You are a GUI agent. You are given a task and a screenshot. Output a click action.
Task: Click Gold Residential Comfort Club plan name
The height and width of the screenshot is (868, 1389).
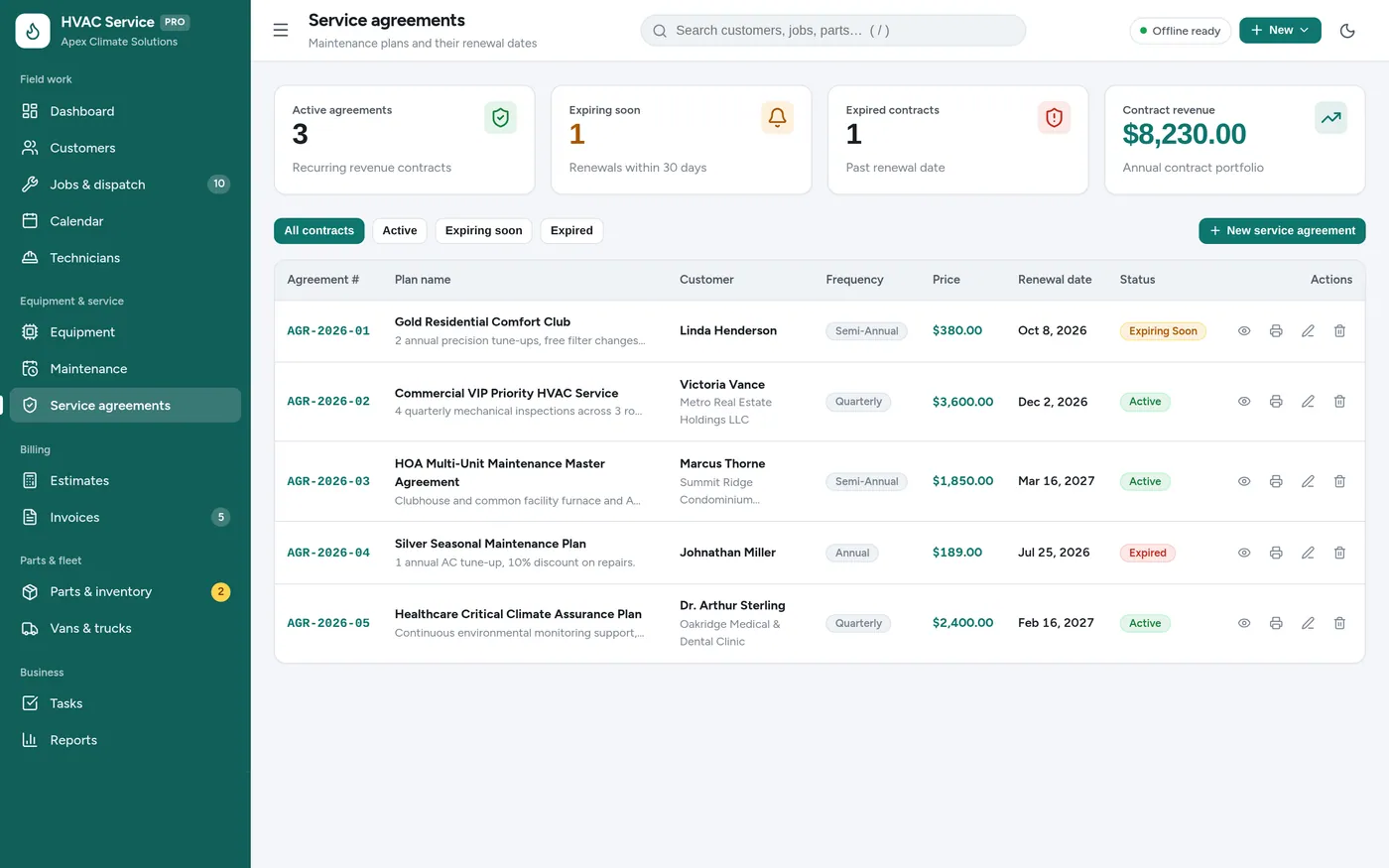tap(482, 322)
